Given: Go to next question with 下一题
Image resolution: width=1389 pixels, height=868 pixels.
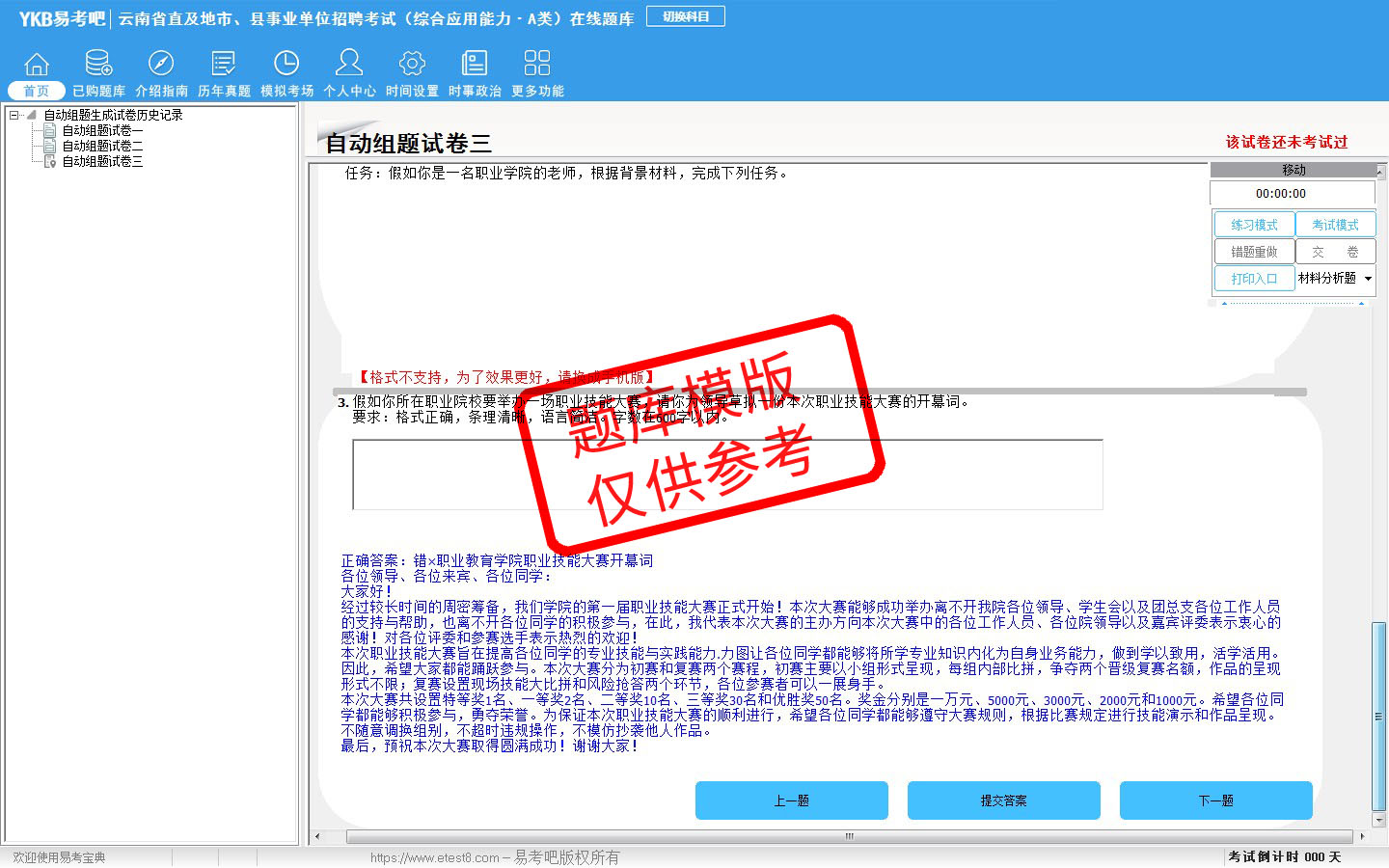Looking at the screenshot, I should [x=1215, y=800].
